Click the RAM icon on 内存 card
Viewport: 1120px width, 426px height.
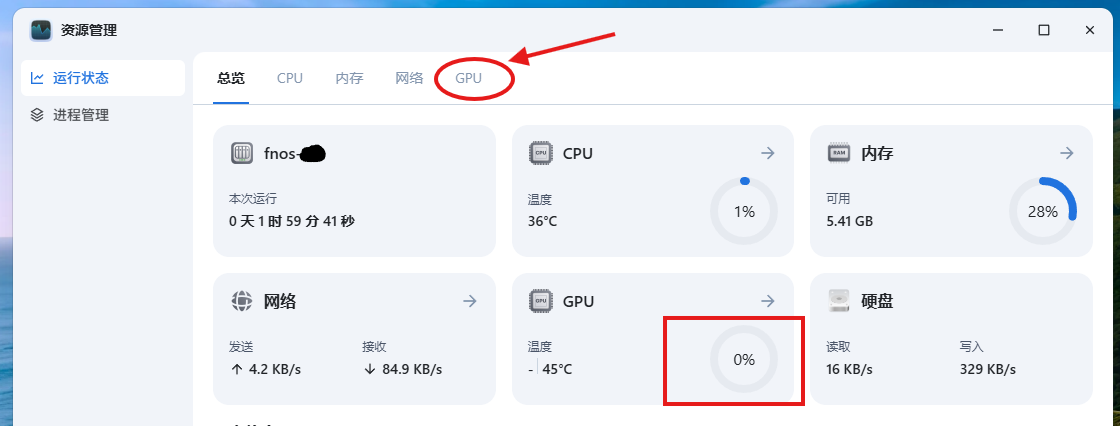click(x=839, y=153)
